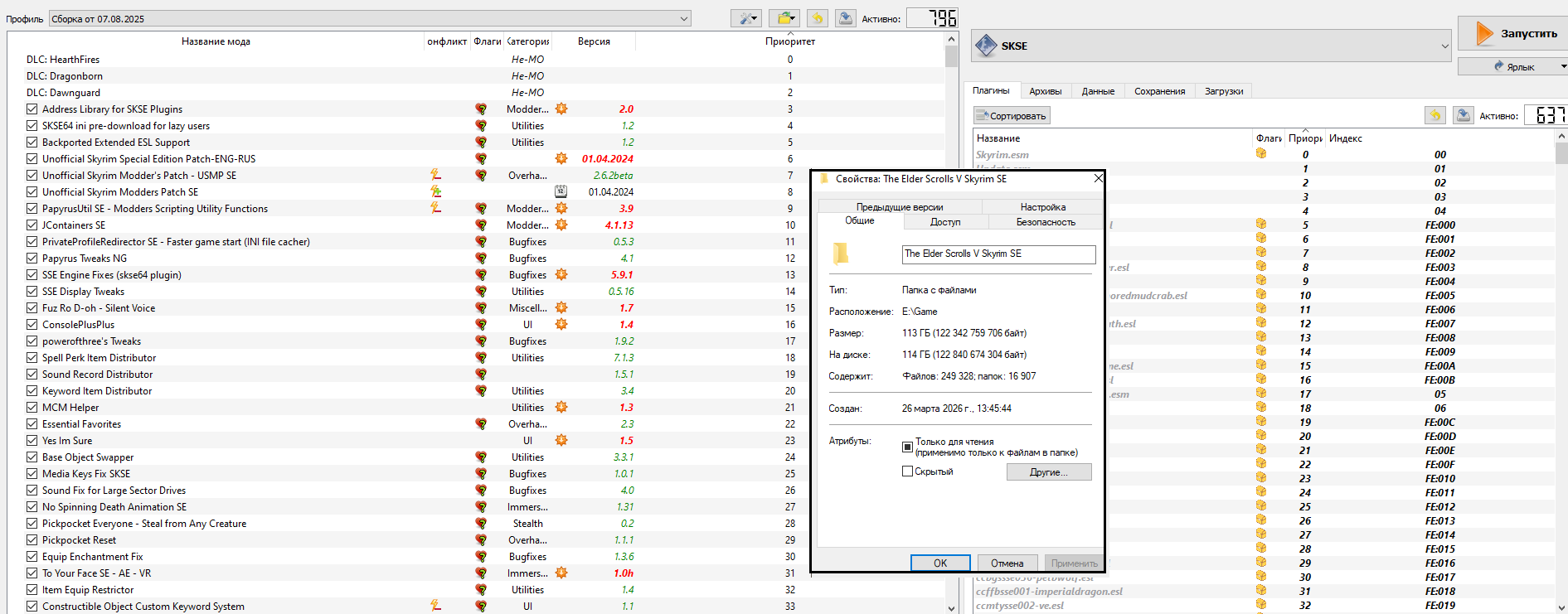The image size is (1568, 614).
Task: Click Отмена in the properties dialog
Action: [1007, 563]
